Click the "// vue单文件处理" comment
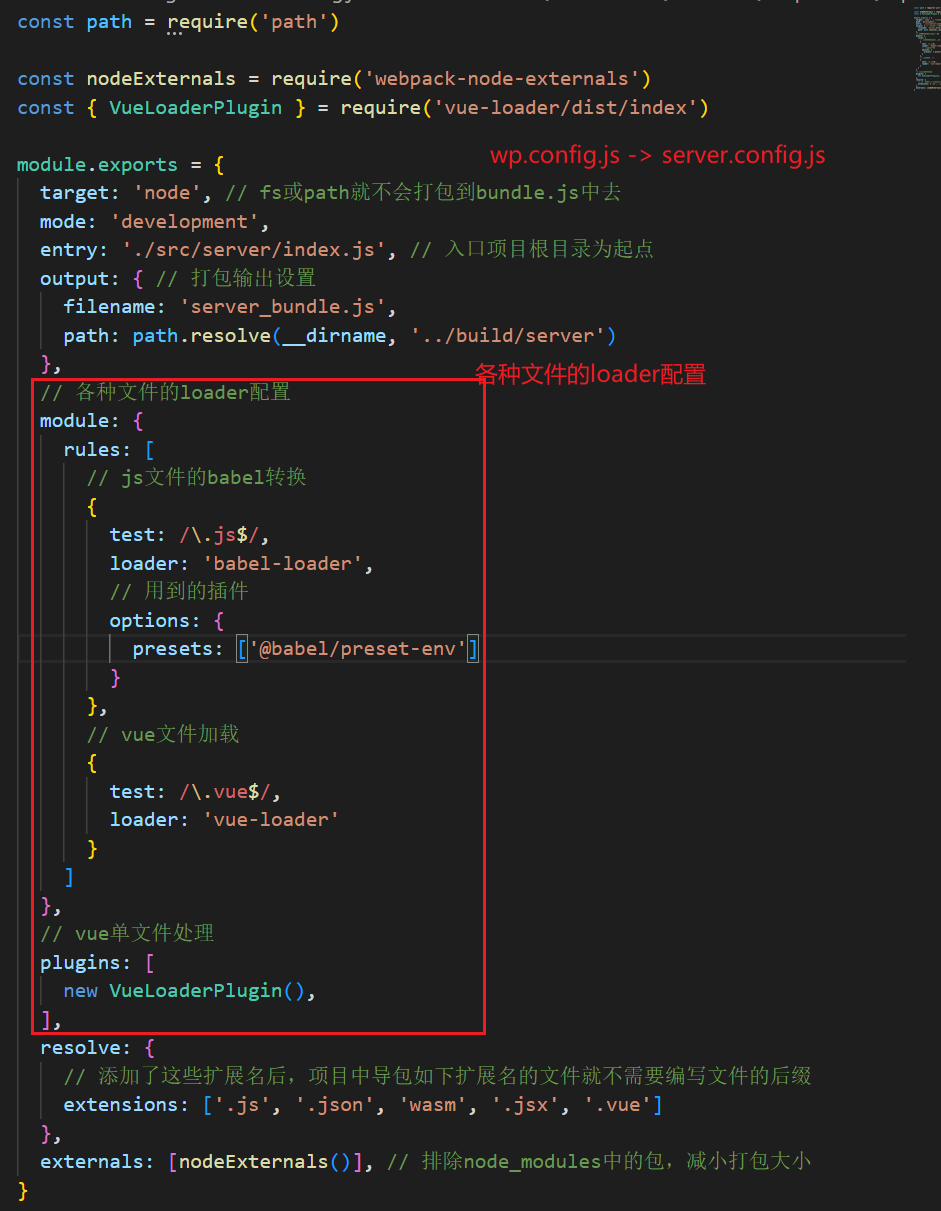This screenshot has height=1211, width=941. click(x=127, y=934)
